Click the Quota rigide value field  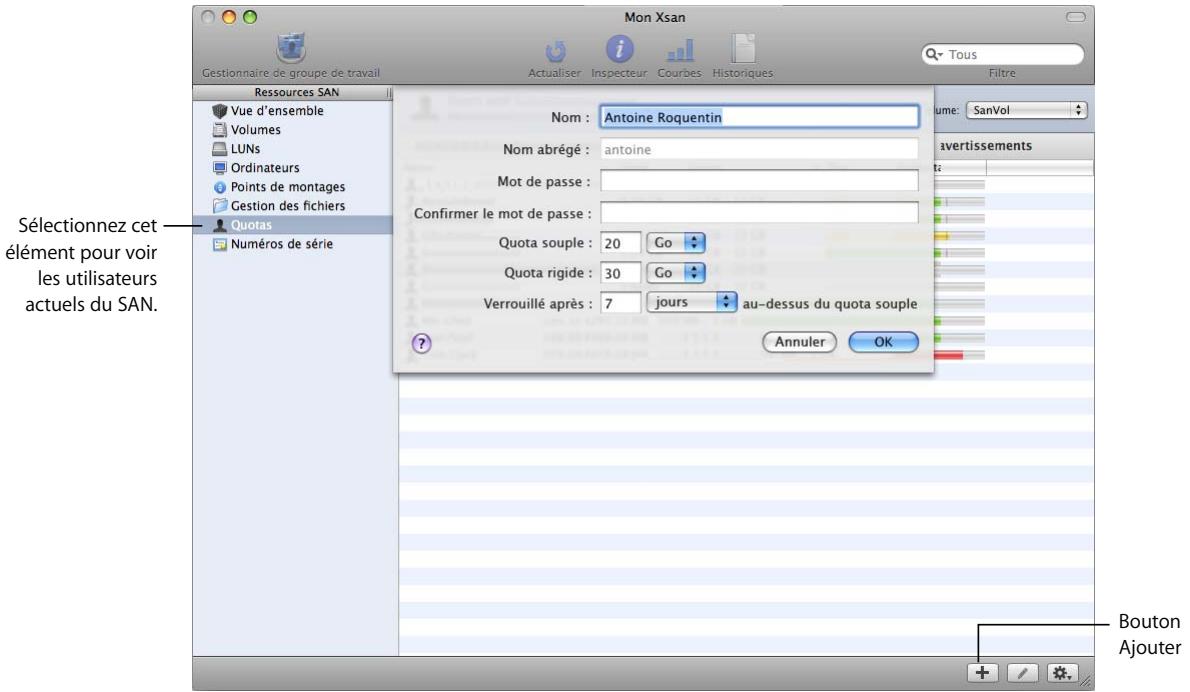(620, 273)
